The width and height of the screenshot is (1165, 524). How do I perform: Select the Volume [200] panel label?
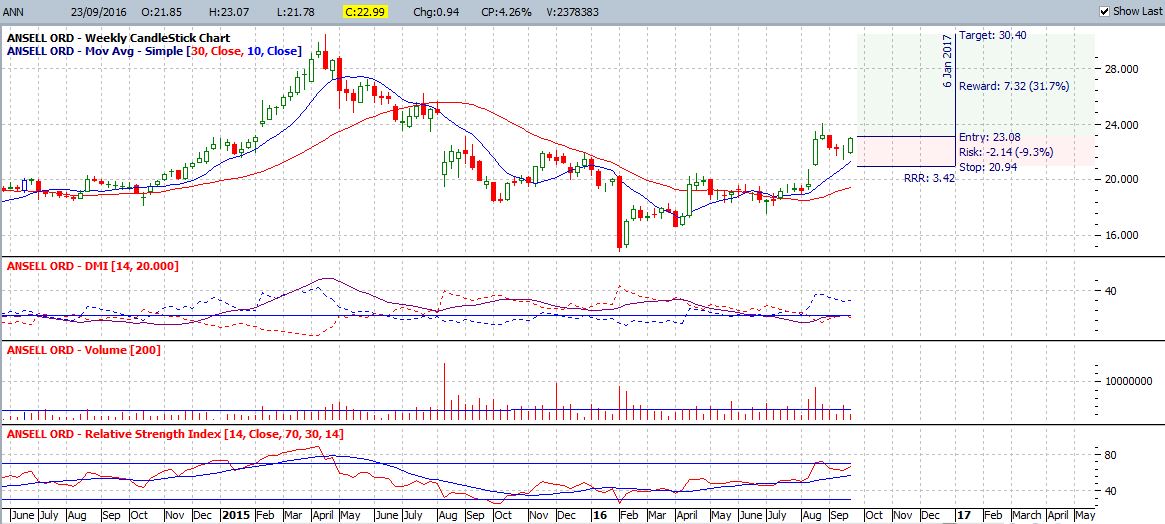pyautogui.click(x=83, y=349)
